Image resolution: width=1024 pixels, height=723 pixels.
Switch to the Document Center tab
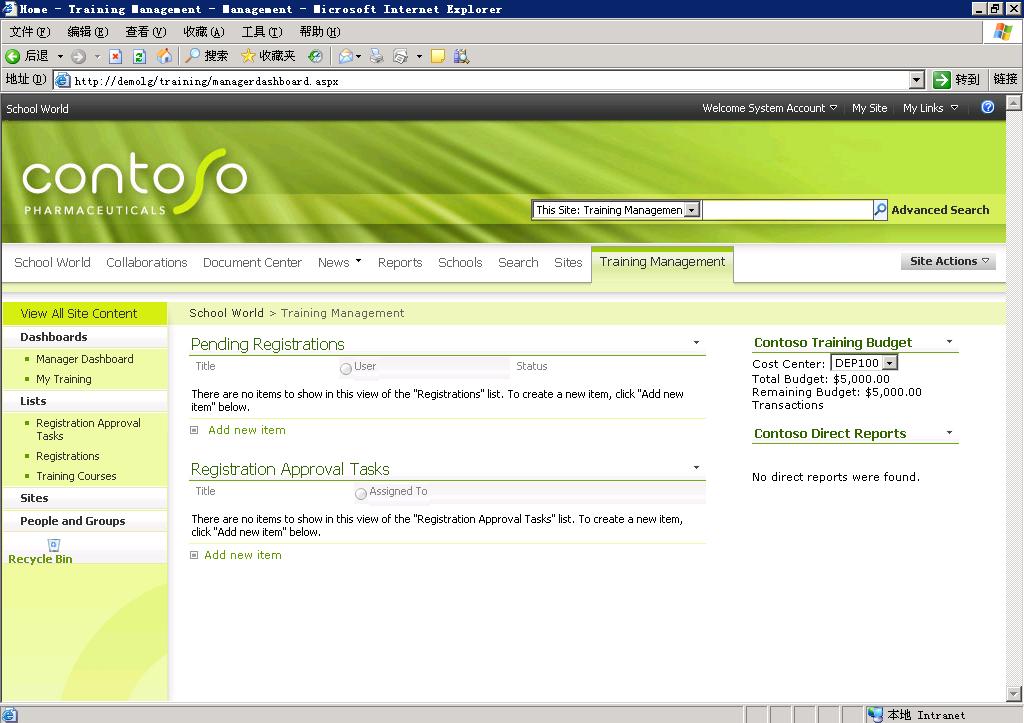click(252, 262)
